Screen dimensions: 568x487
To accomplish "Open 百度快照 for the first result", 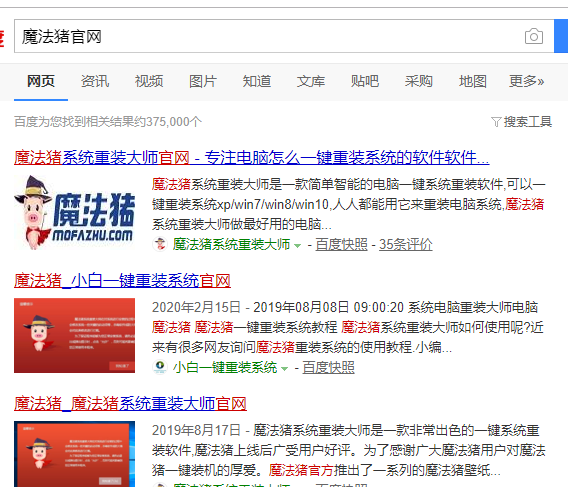I will (x=341, y=244).
